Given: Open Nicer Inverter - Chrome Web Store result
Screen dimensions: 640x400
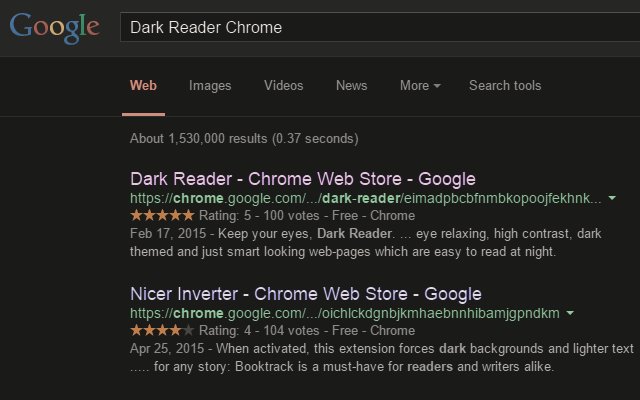Looking at the screenshot, I should 306,294.
